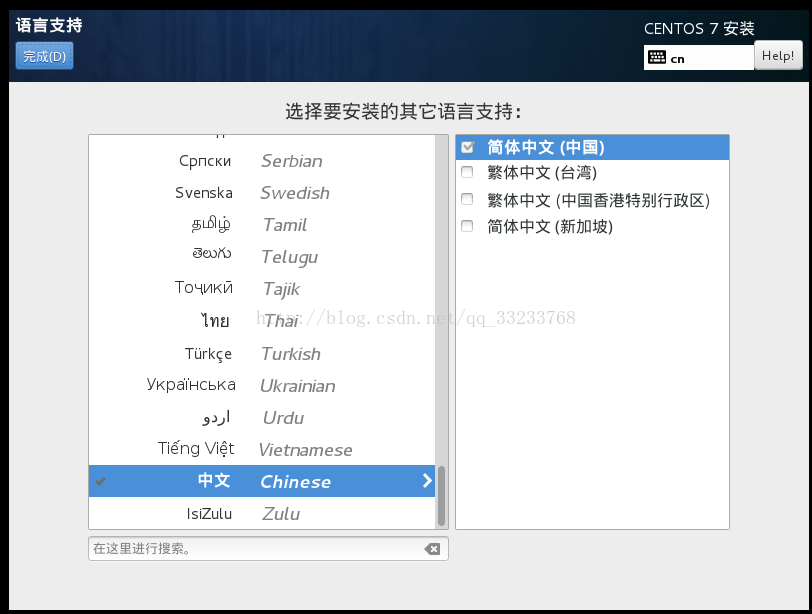This screenshot has width=812, height=614.
Task: Pick the Urdu language row
Action: pos(262,418)
